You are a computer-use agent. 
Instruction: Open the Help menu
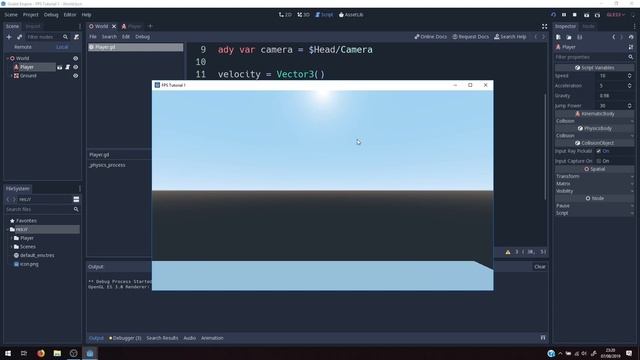coord(86,15)
